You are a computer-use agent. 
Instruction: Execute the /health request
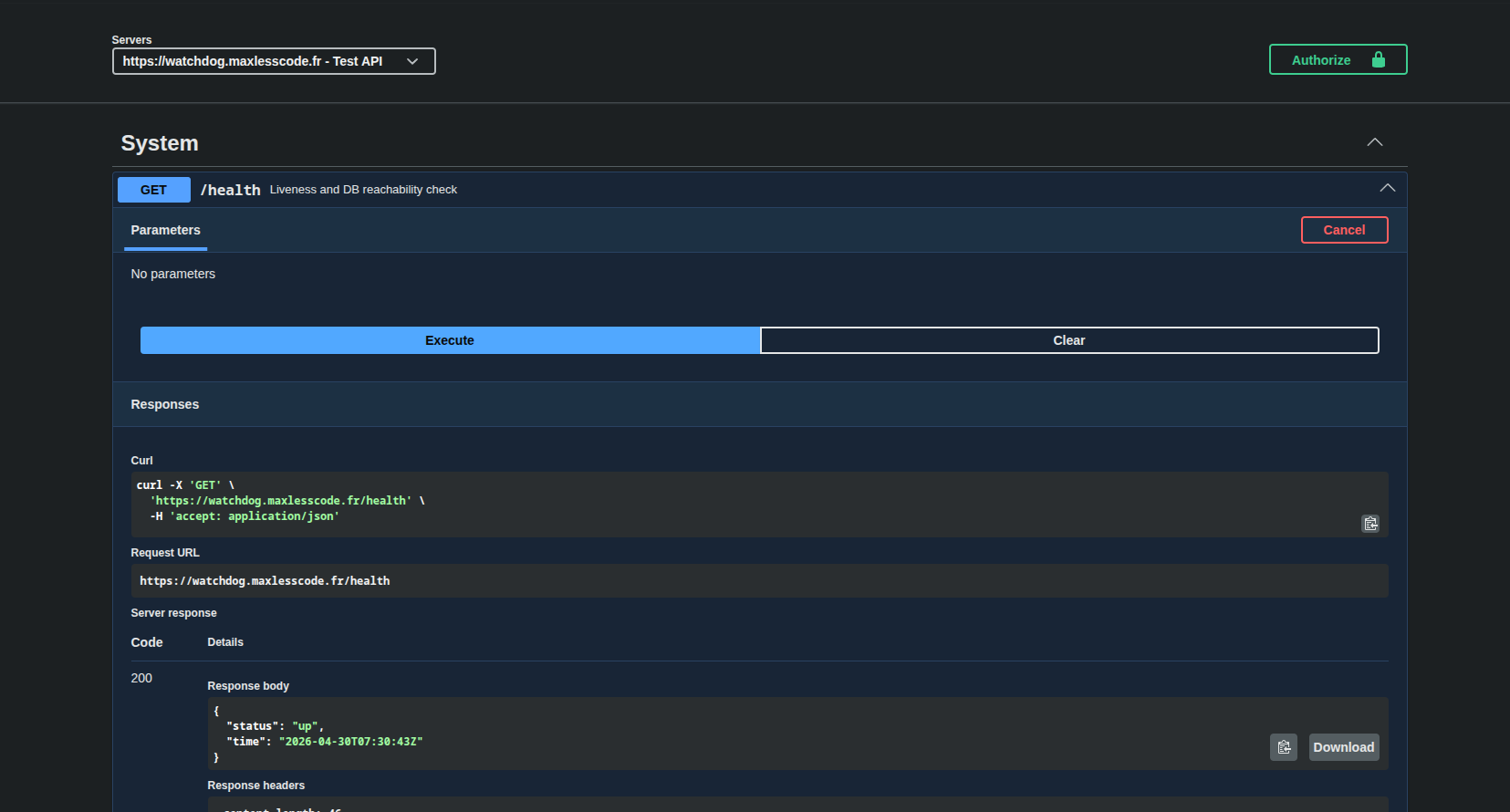(x=450, y=340)
